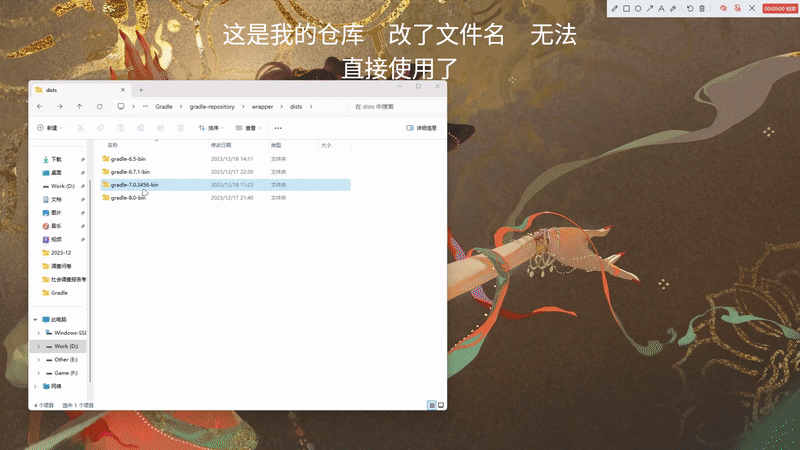Open 图片 Pictures in quick access
800x450 pixels.
56,213
